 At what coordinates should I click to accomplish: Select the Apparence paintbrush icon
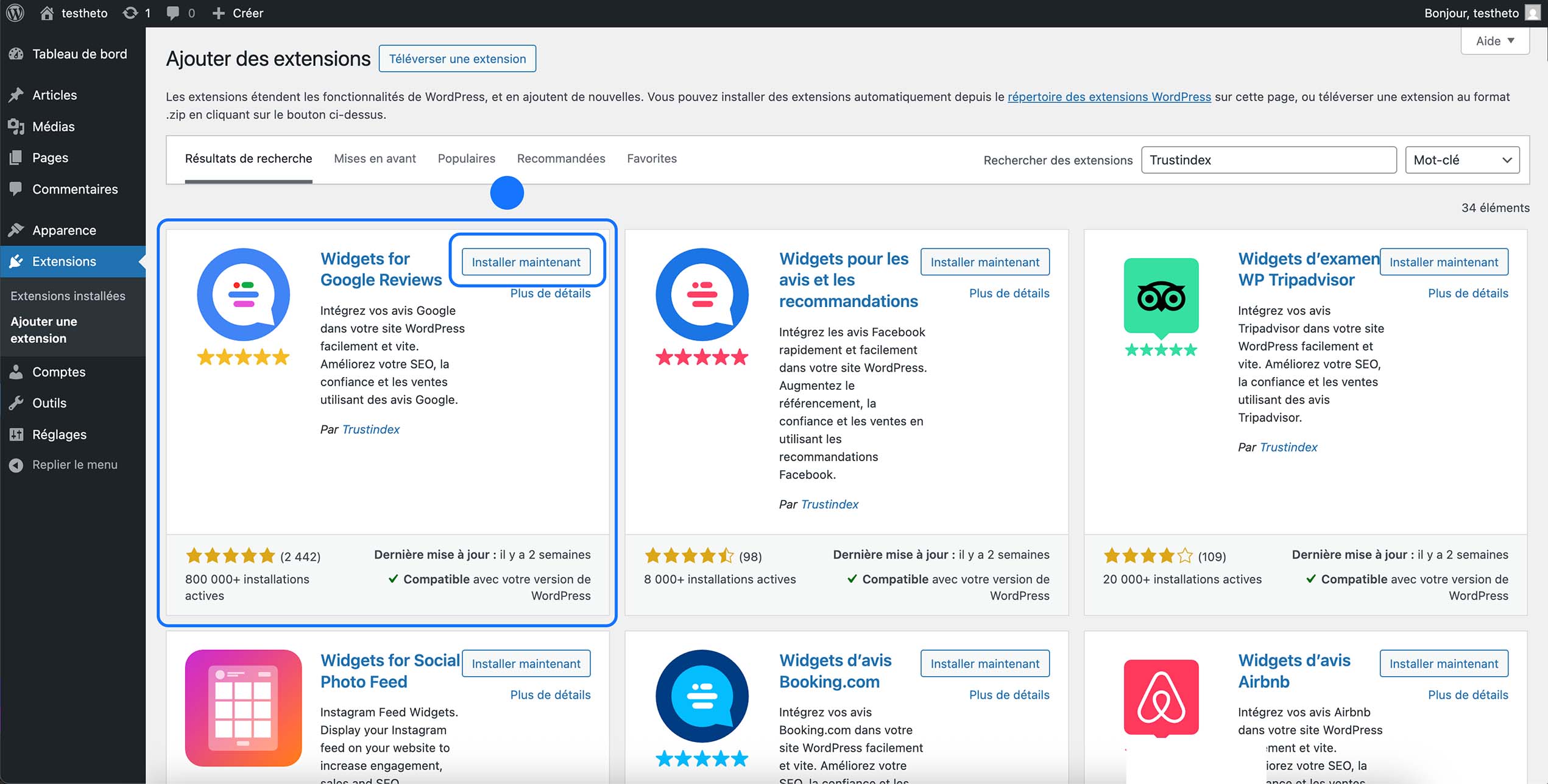coord(16,230)
